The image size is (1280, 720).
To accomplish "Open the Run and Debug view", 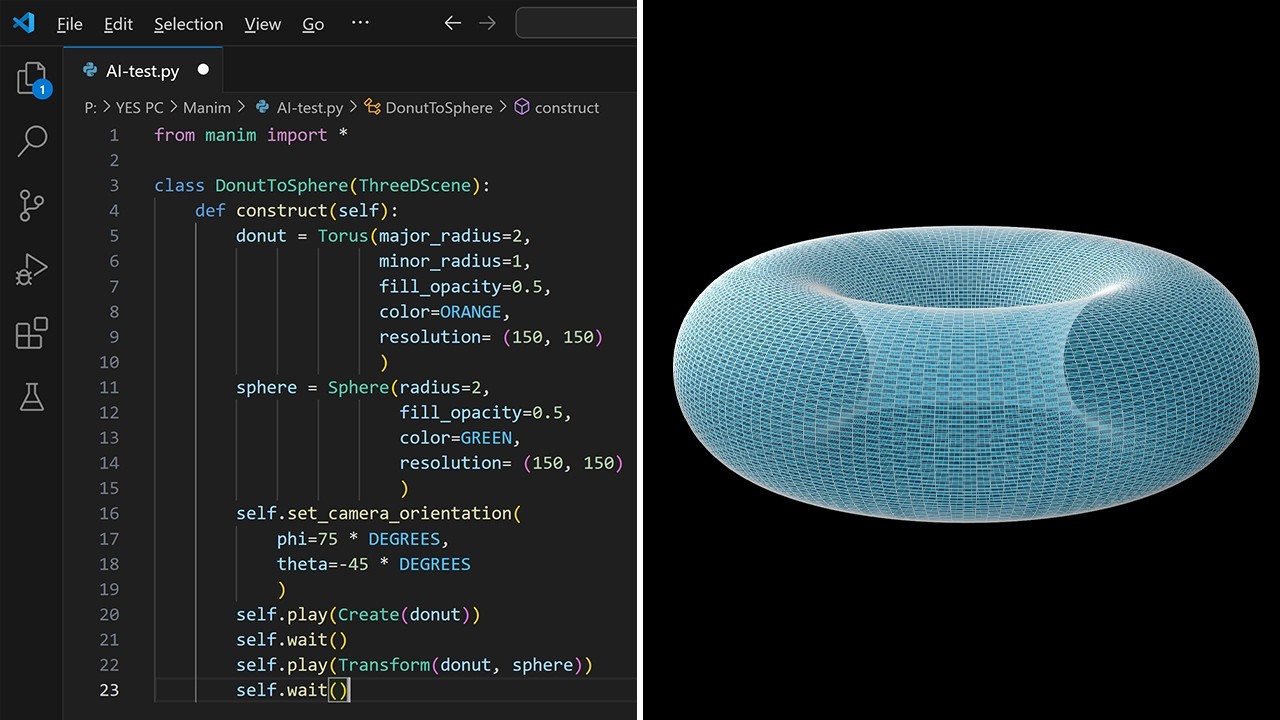I will [x=32, y=269].
